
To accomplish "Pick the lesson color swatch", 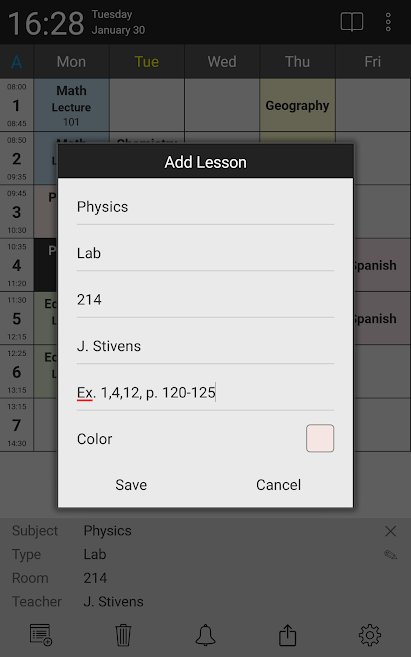I will click(320, 438).
